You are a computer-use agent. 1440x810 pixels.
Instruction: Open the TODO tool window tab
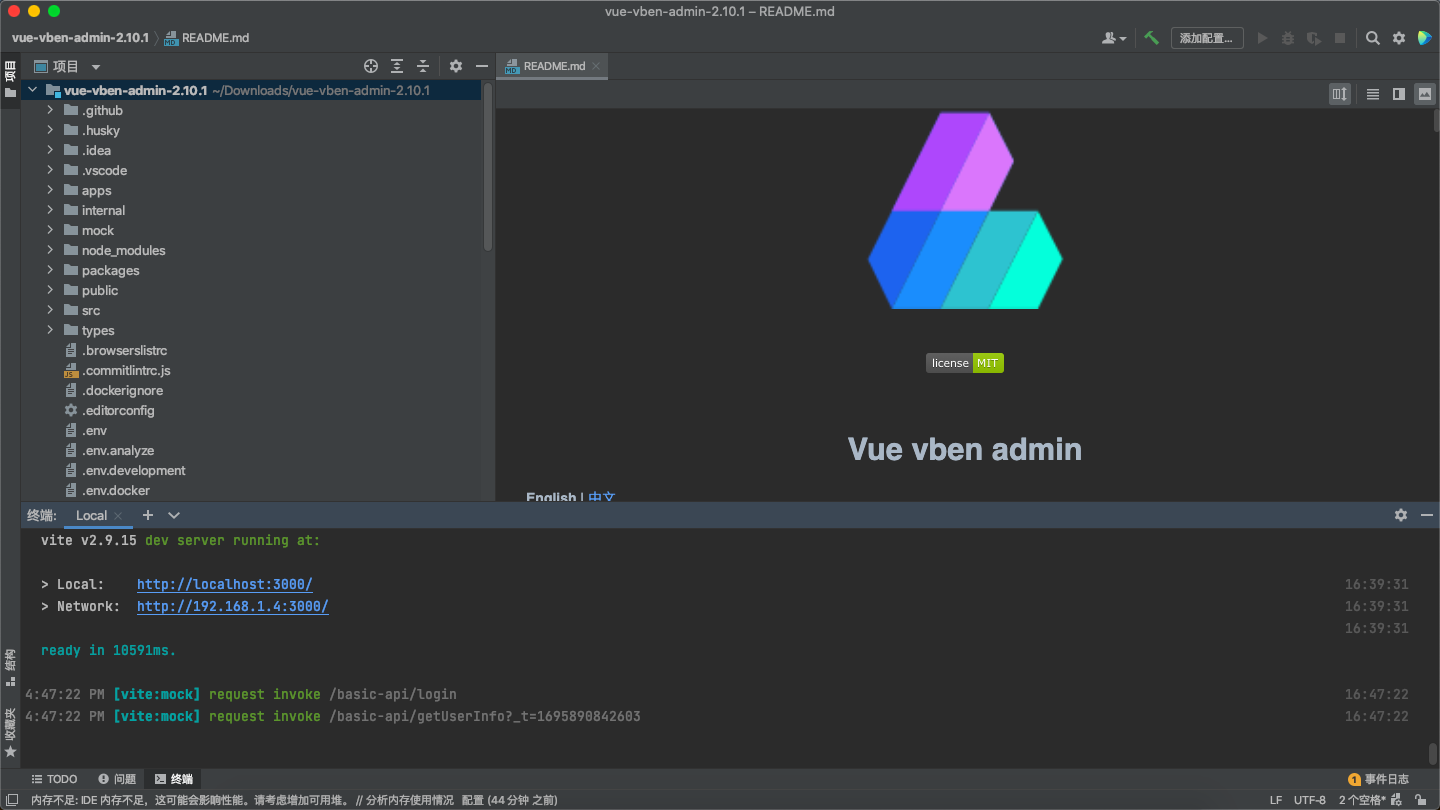(x=54, y=778)
